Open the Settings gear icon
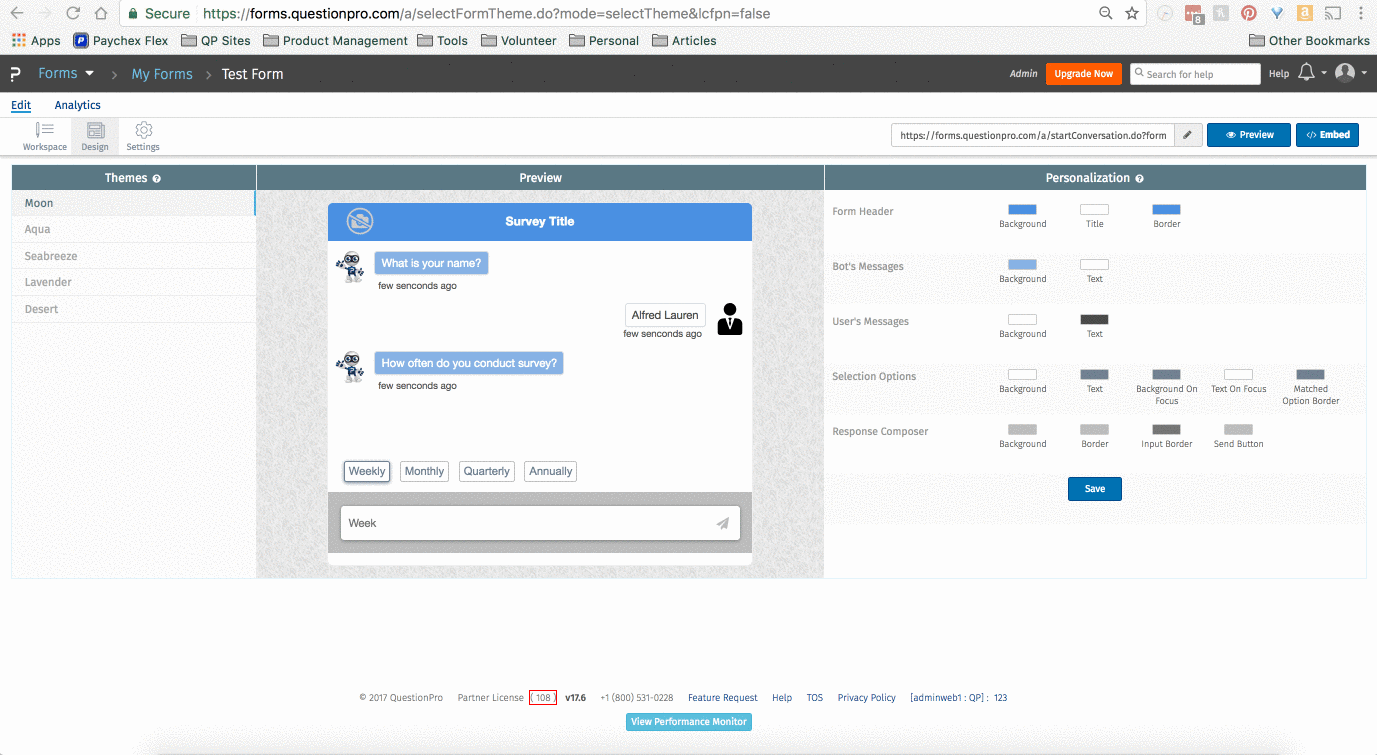1377x755 pixels. 143,136
